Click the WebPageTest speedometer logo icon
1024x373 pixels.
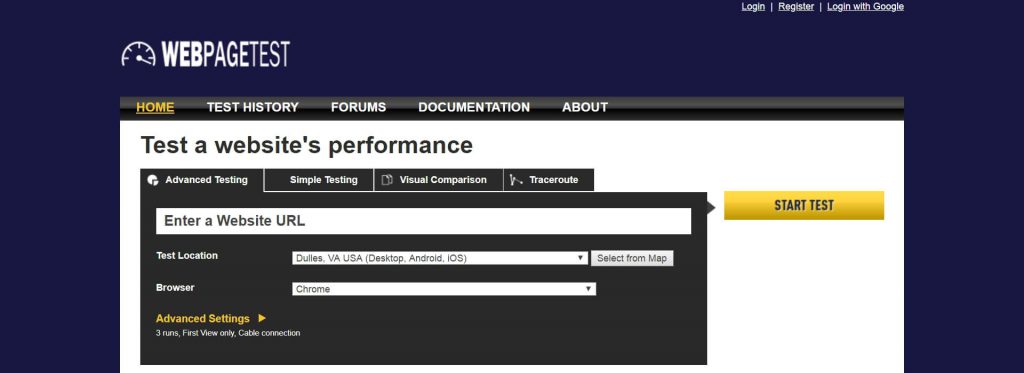138,54
